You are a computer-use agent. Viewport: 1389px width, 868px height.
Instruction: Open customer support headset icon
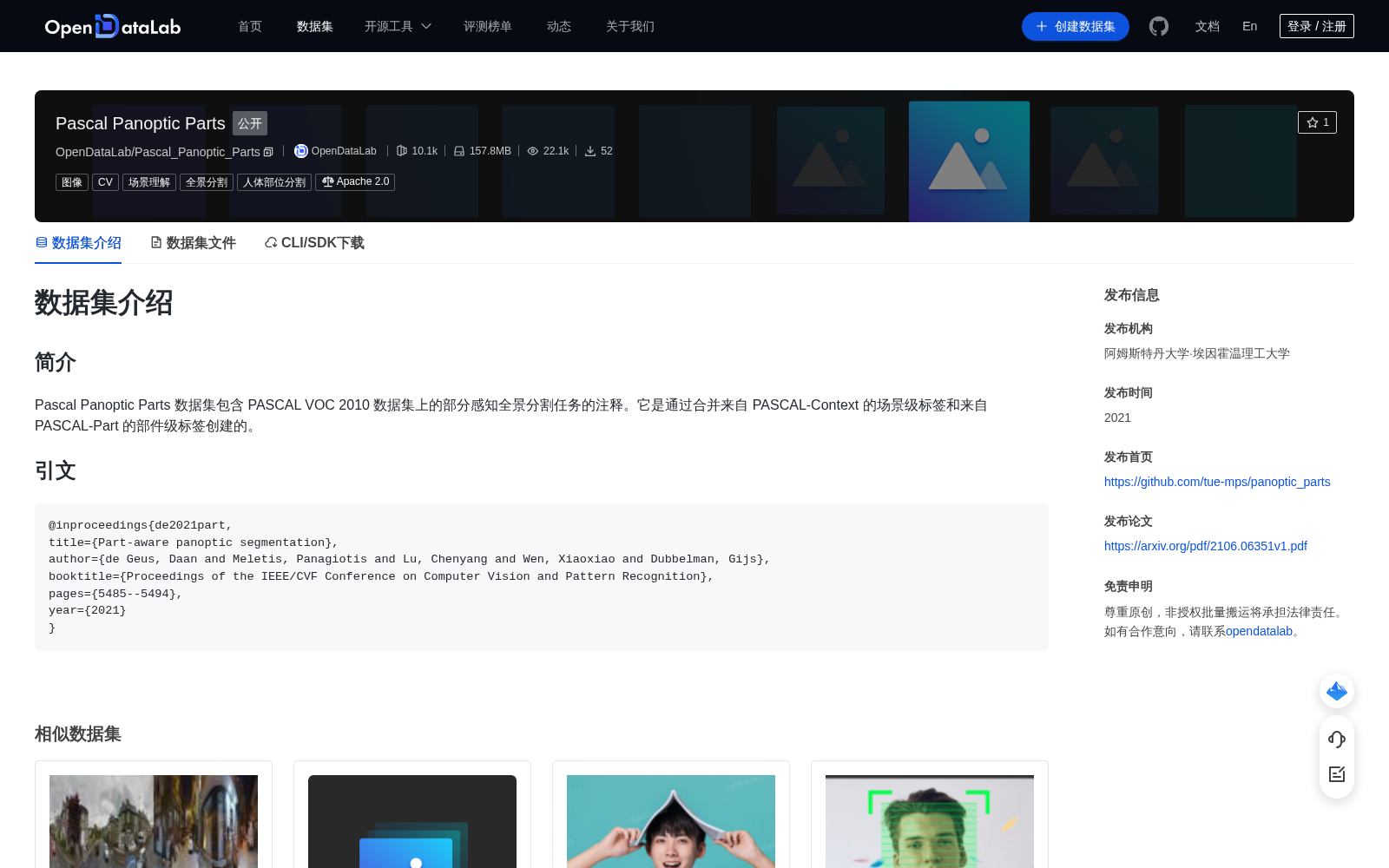point(1337,739)
